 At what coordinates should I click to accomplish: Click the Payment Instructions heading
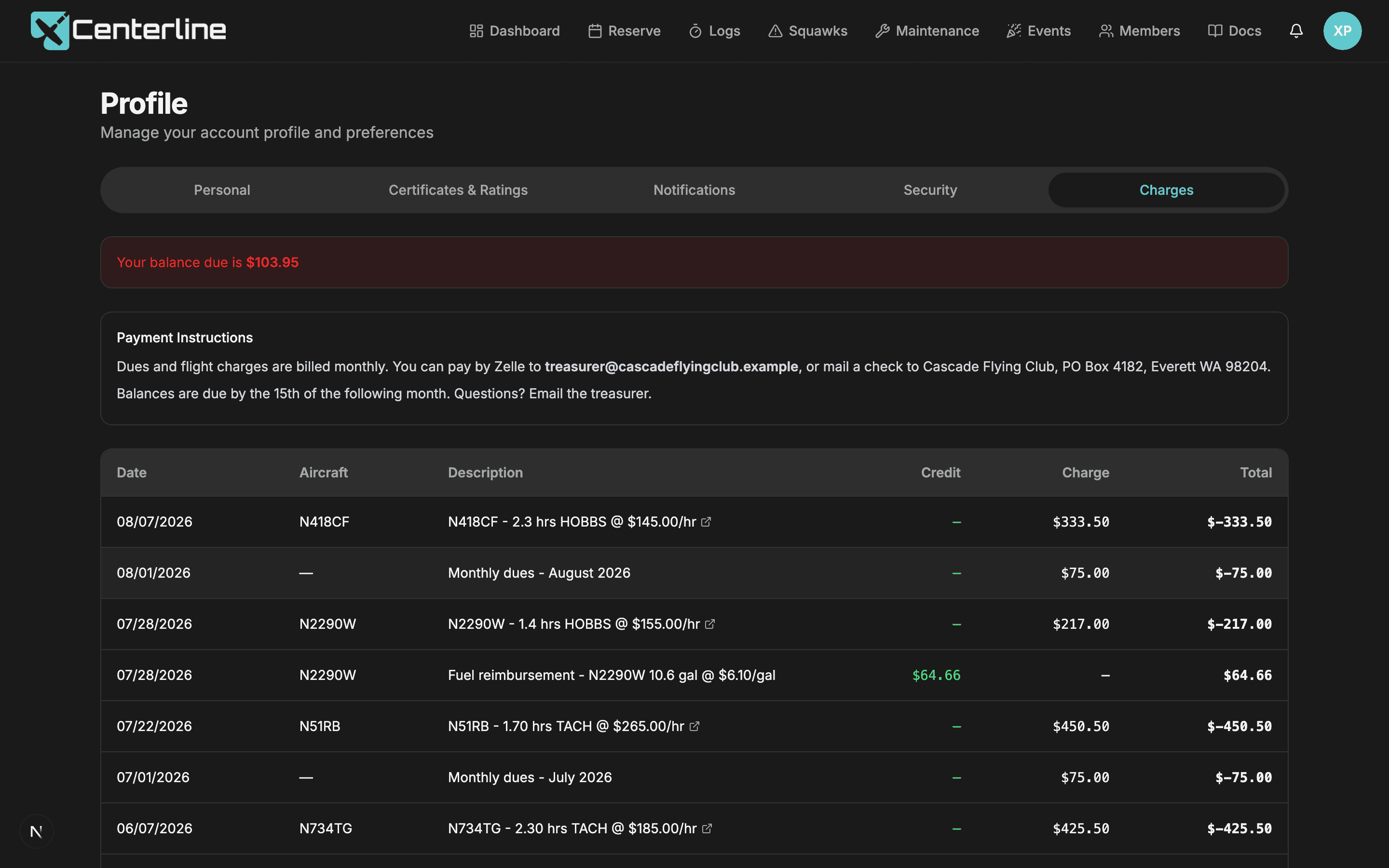tap(185, 338)
